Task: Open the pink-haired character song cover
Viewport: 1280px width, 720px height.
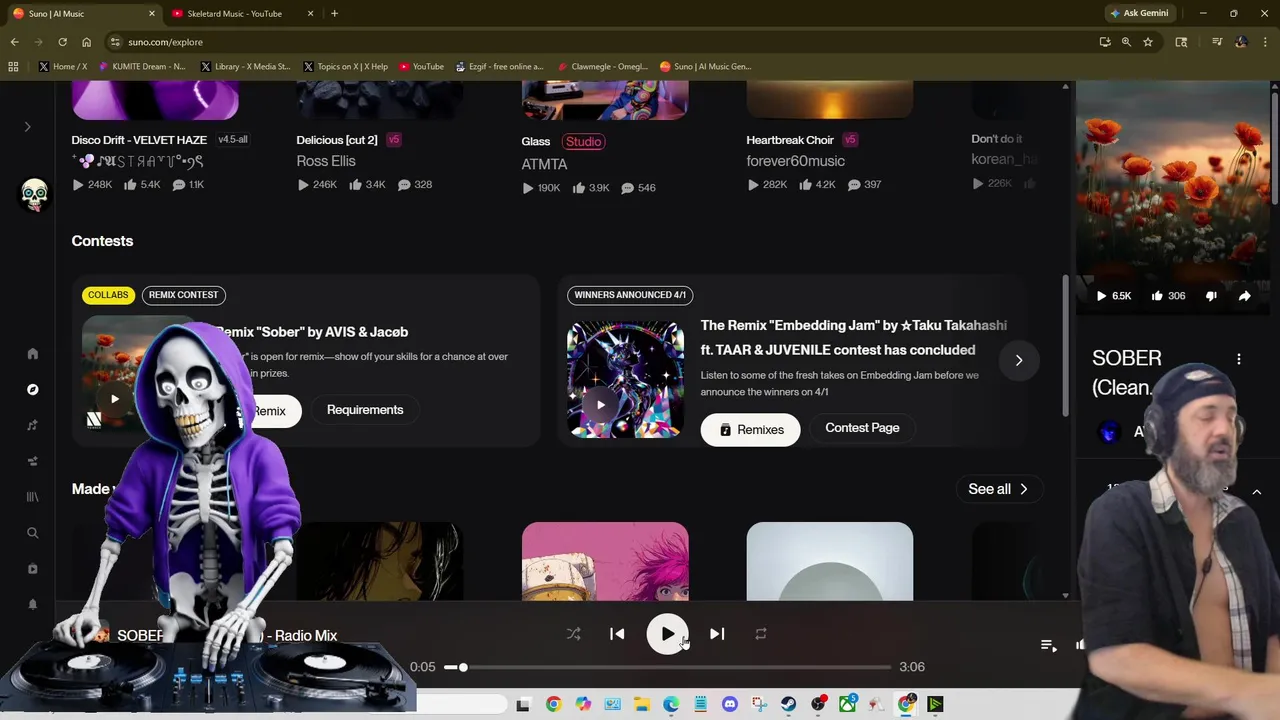Action: coord(605,561)
